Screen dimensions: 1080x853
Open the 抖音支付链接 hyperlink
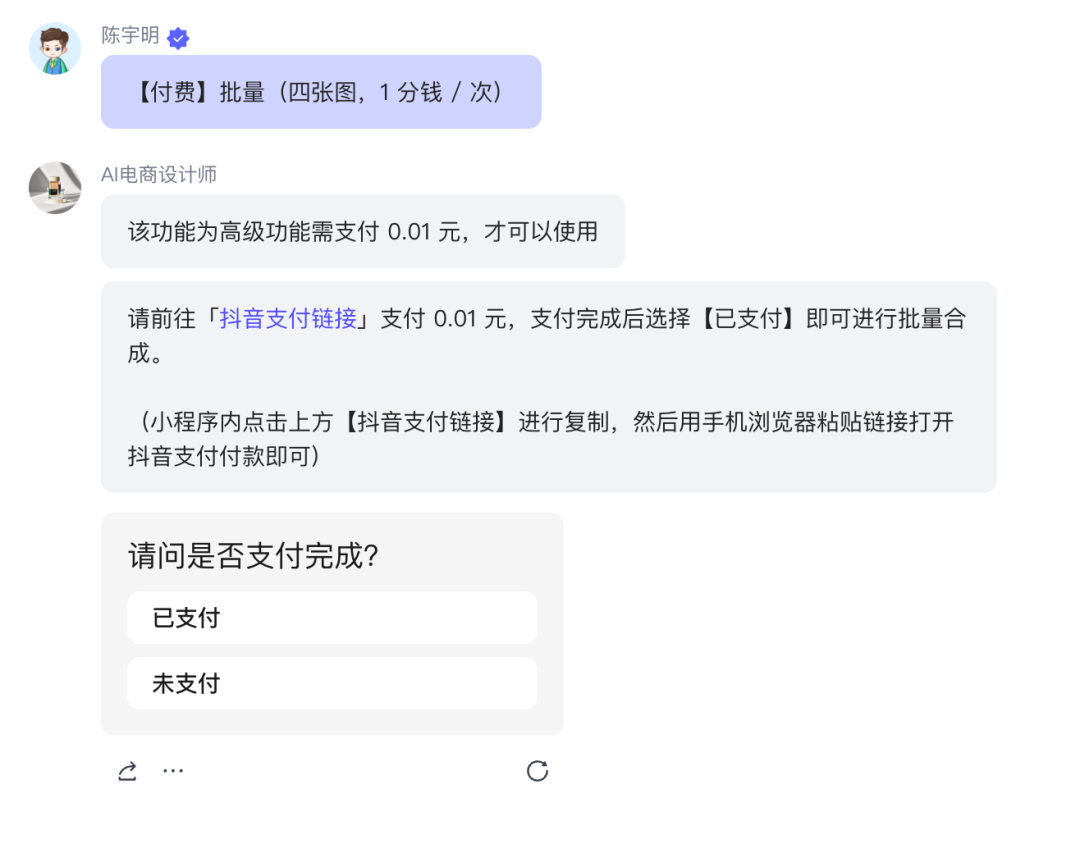[x=288, y=319]
